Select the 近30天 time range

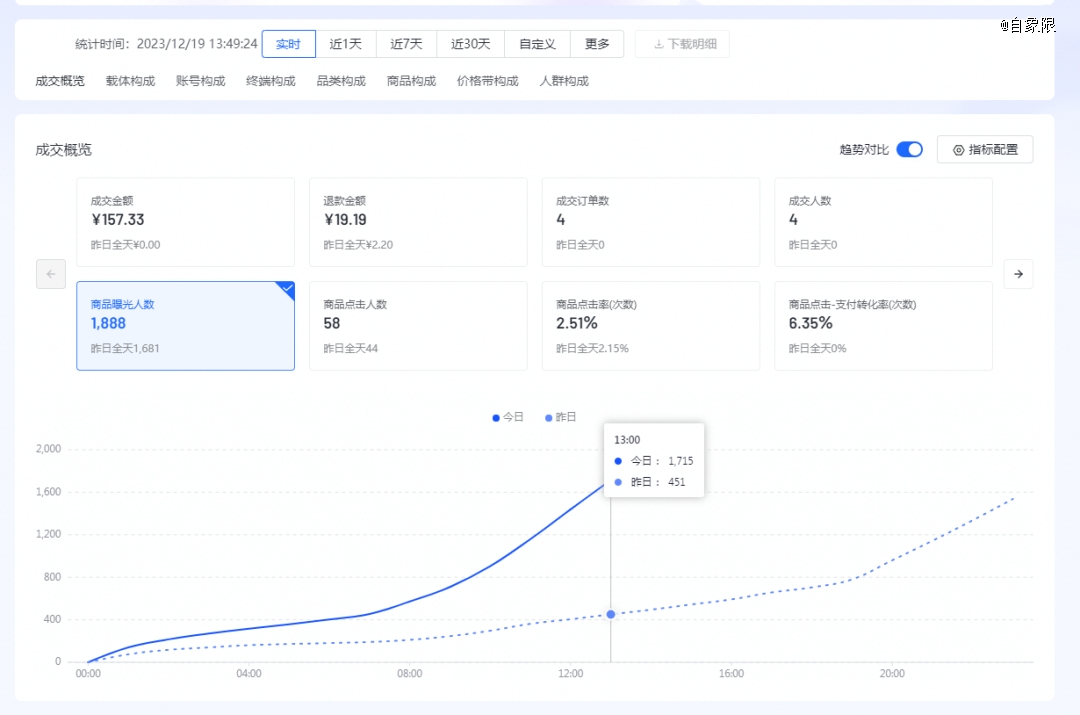point(470,44)
